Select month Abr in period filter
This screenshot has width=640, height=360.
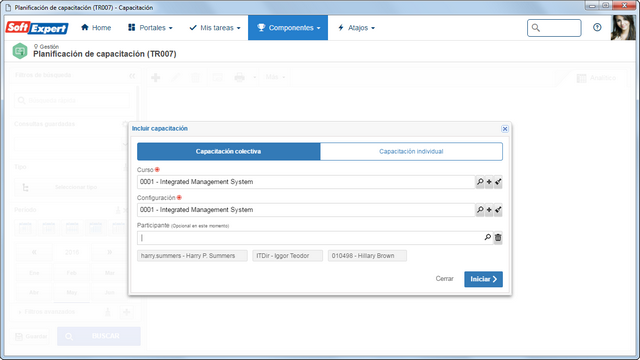(34, 292)
